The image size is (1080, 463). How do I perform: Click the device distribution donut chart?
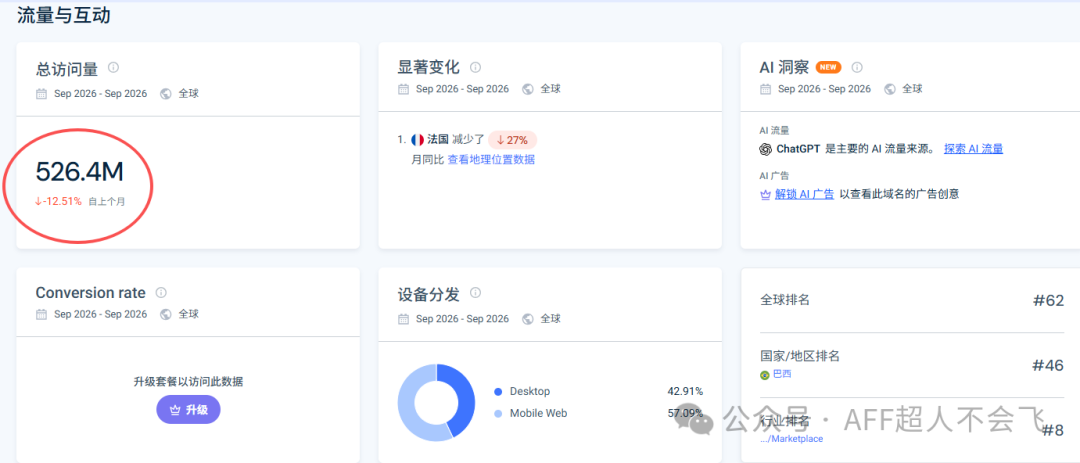[436, 402]
